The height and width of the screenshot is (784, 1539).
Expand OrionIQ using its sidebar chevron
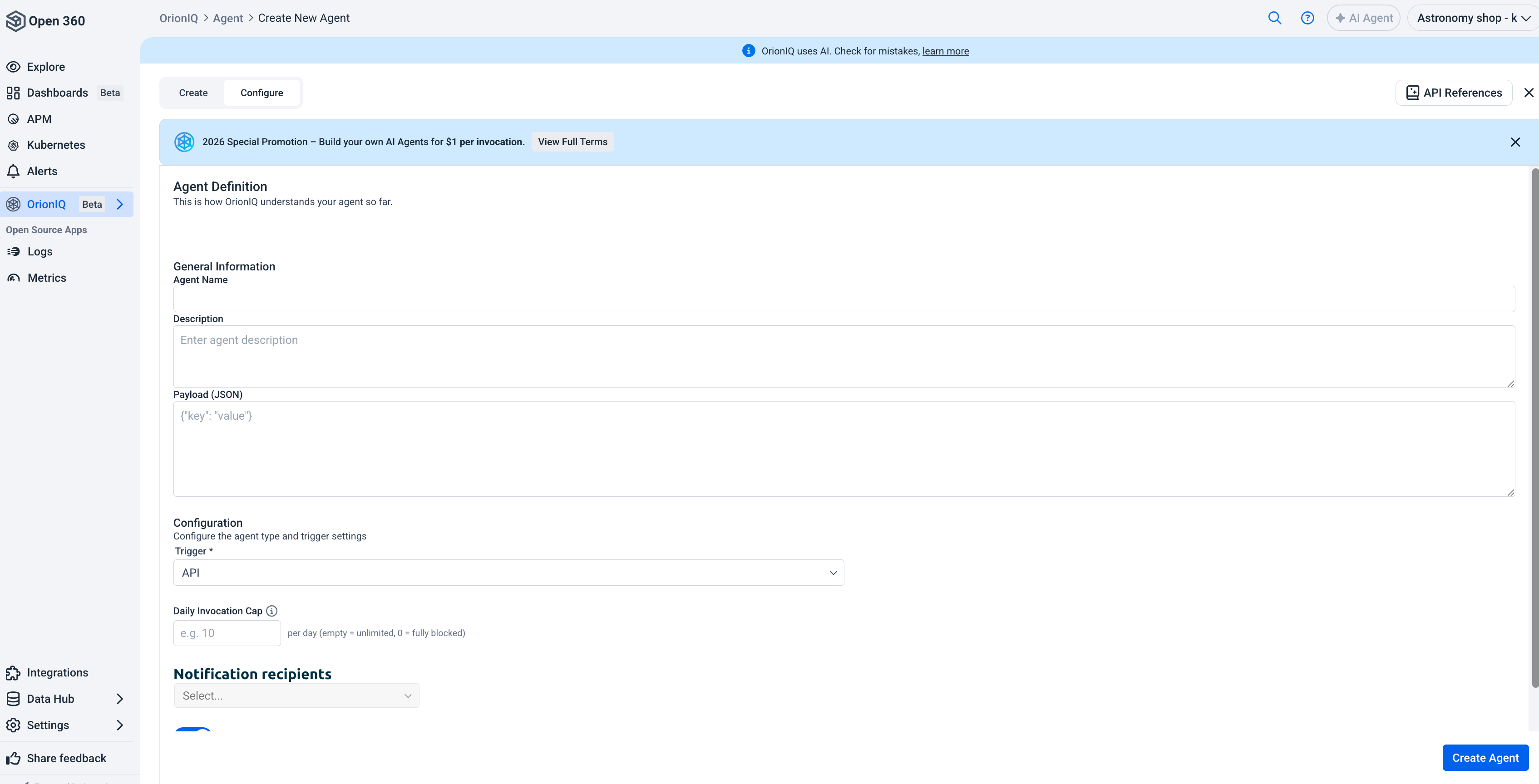coord(121,204)
